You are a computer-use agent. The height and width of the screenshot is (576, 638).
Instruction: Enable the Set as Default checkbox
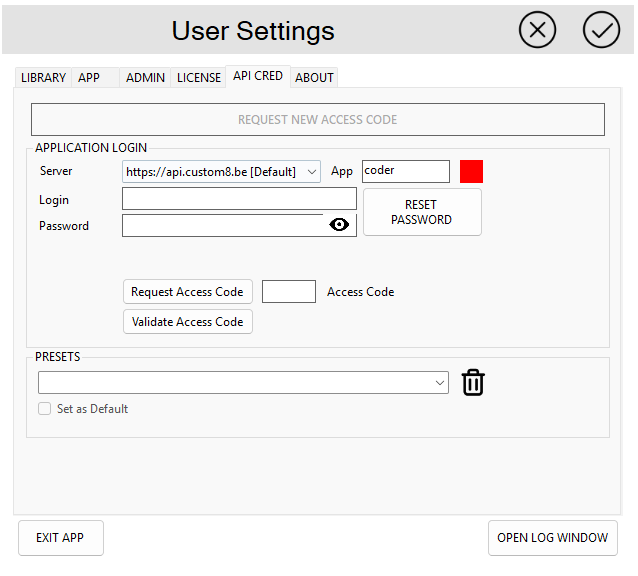pyautogui.click(x=44, y=408)
